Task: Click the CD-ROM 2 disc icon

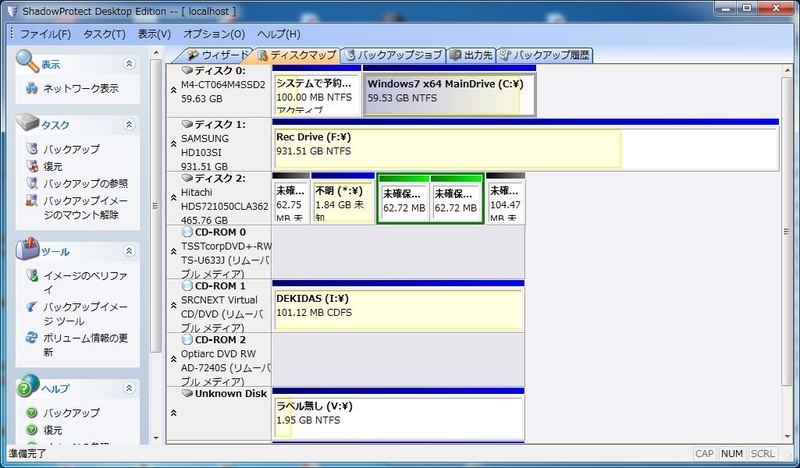Action: click(x=187, y=339)
